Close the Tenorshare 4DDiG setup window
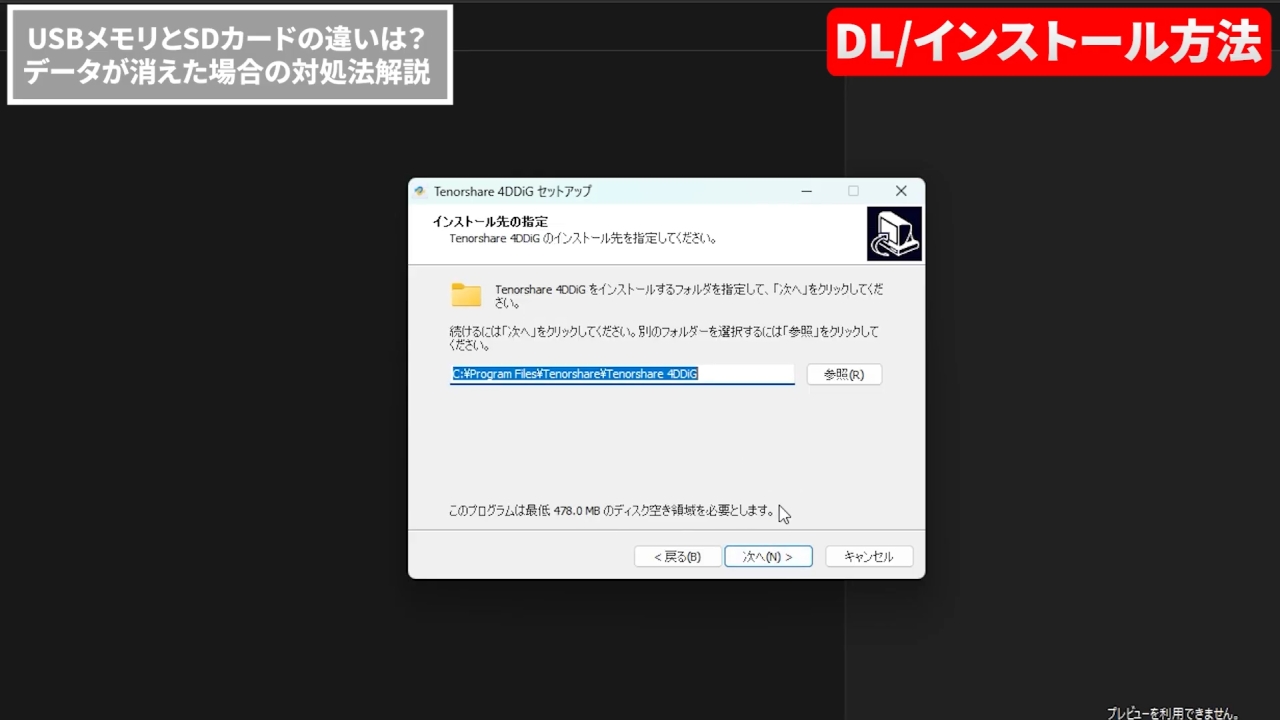The height and width of the screenshot is (720, 1280). pyautogui.click(x=901, y=191)
